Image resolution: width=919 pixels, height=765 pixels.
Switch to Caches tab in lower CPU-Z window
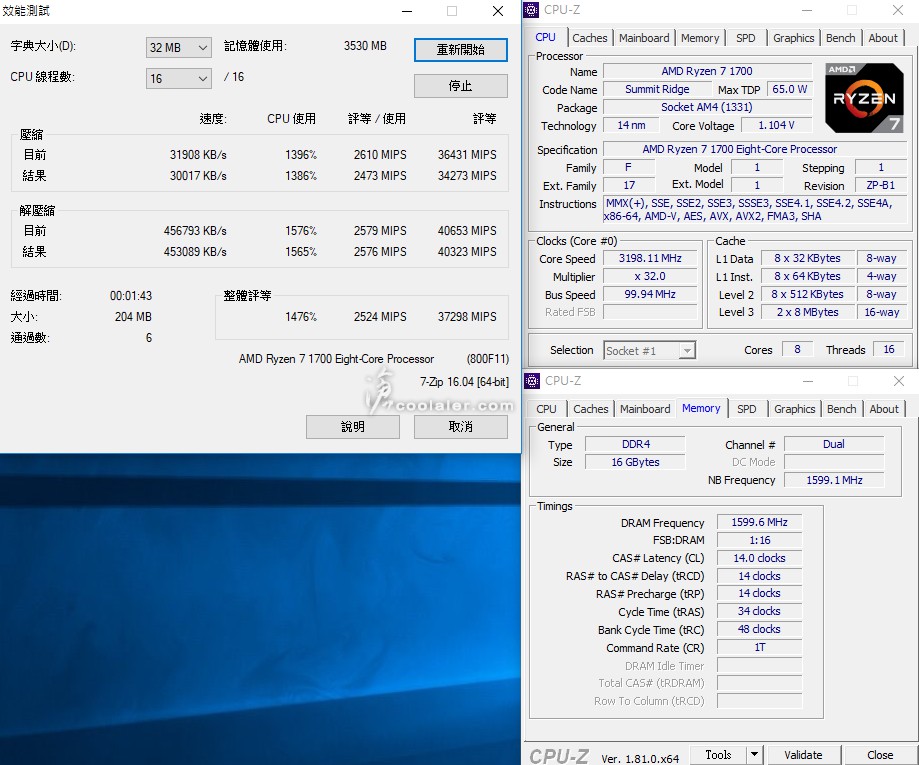coord(591,409)
